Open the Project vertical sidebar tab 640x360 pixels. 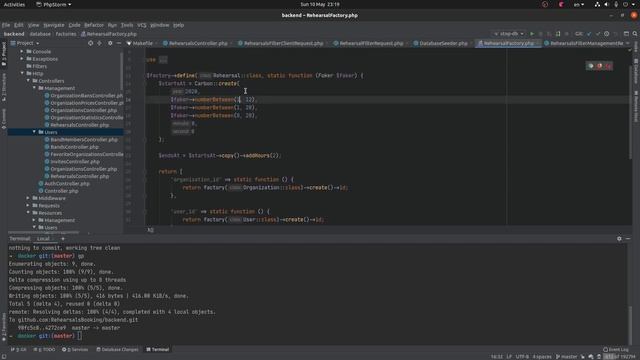[4, 54]
